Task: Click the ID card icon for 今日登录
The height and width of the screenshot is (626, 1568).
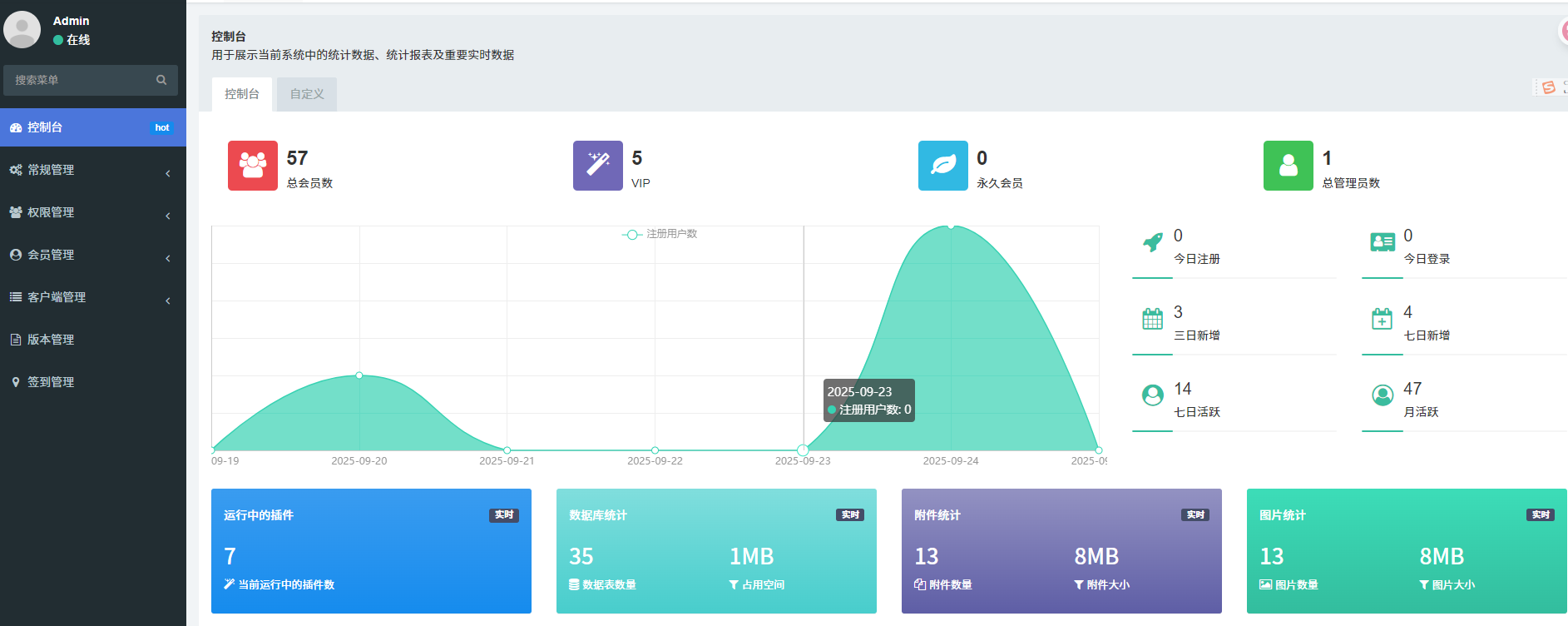Action: (1382, 242)
